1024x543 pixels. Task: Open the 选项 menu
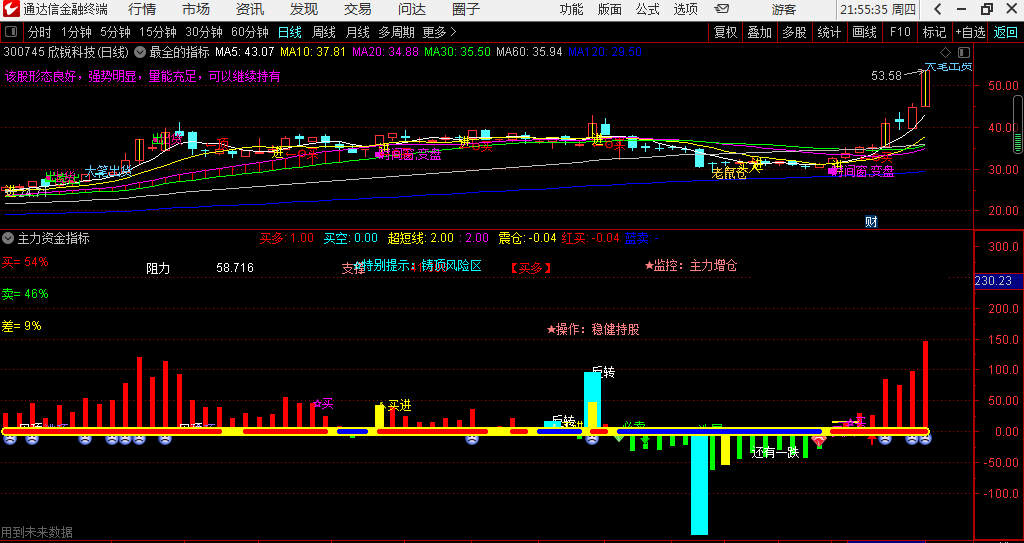click(x=685, y=9)
